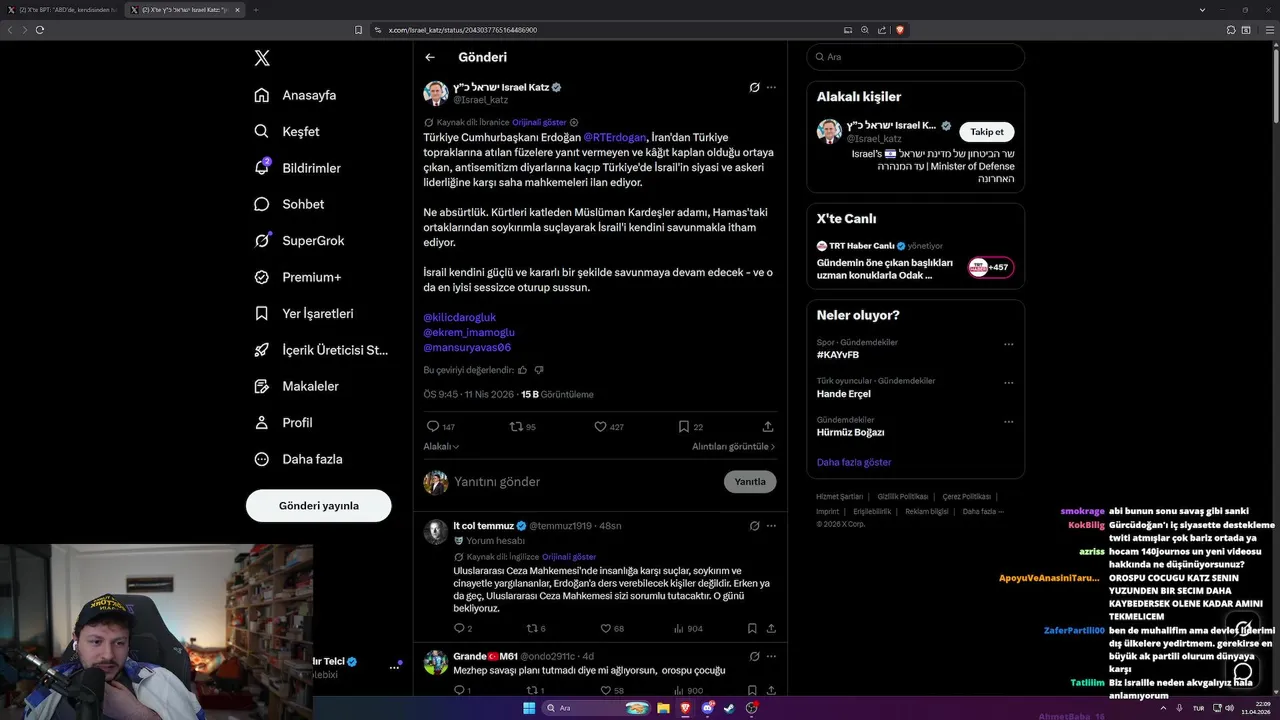The image size is (1280, 720).
Task: Open Bildirimler notifications
Action: (297, 168)
